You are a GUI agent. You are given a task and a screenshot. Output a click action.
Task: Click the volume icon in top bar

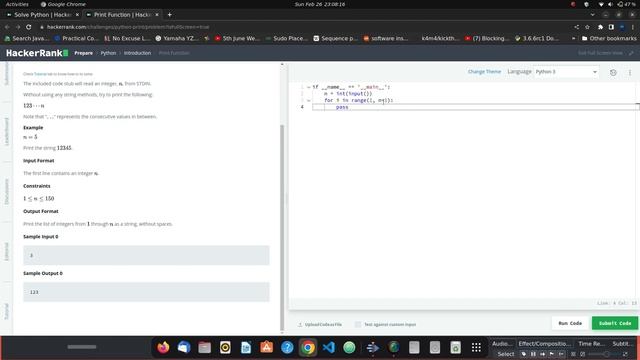point(610,4)
